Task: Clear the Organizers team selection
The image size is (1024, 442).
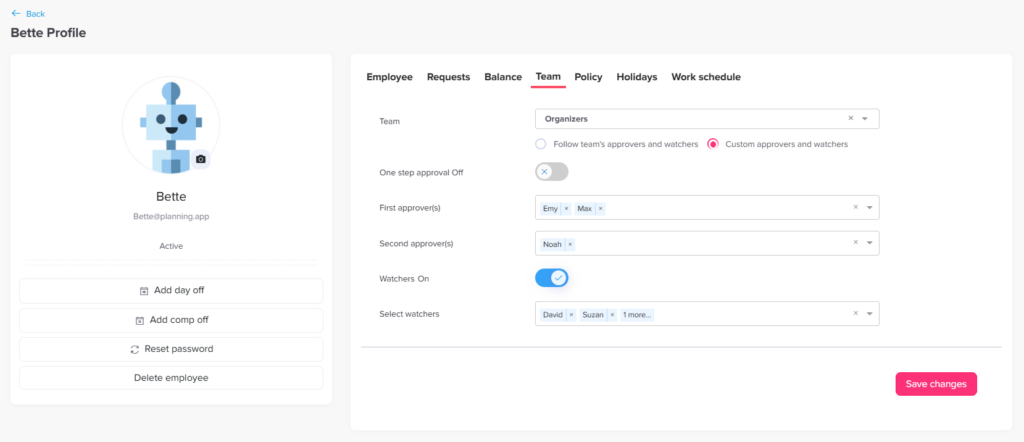Action: (x=851, y=119)
